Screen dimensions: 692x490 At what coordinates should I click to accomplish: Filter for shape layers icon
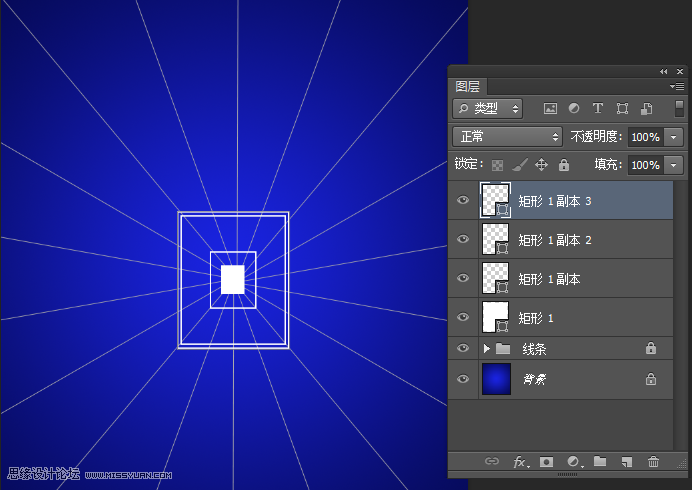[622, 109]
